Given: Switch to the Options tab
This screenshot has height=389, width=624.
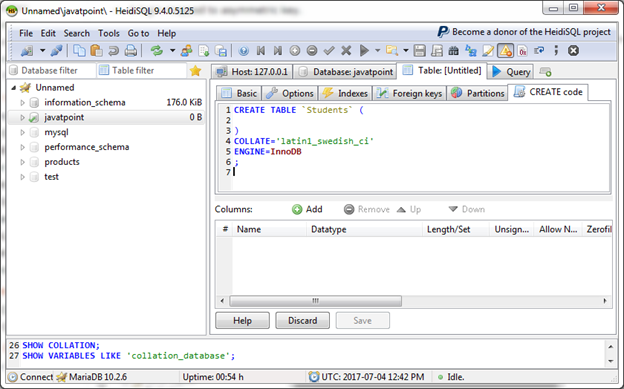Looking at the screenshot, I should 290,93.
